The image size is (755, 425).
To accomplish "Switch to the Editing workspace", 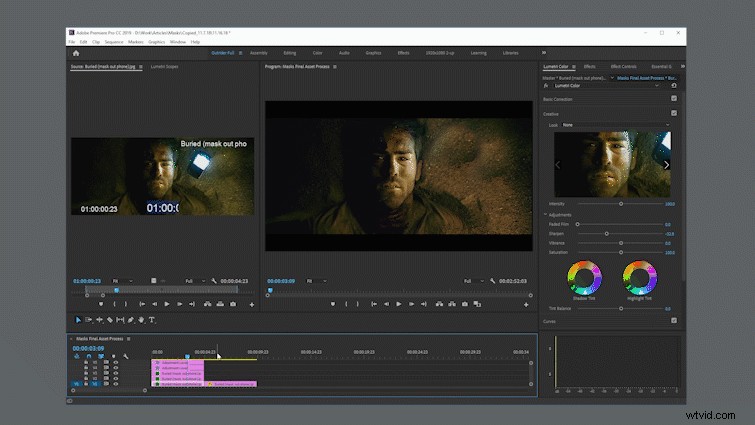I will pyautogui.click(x=289, y=53).
